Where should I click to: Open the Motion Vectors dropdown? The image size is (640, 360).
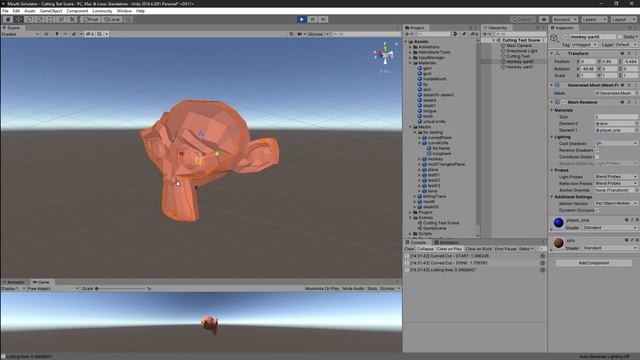point(616,203)
